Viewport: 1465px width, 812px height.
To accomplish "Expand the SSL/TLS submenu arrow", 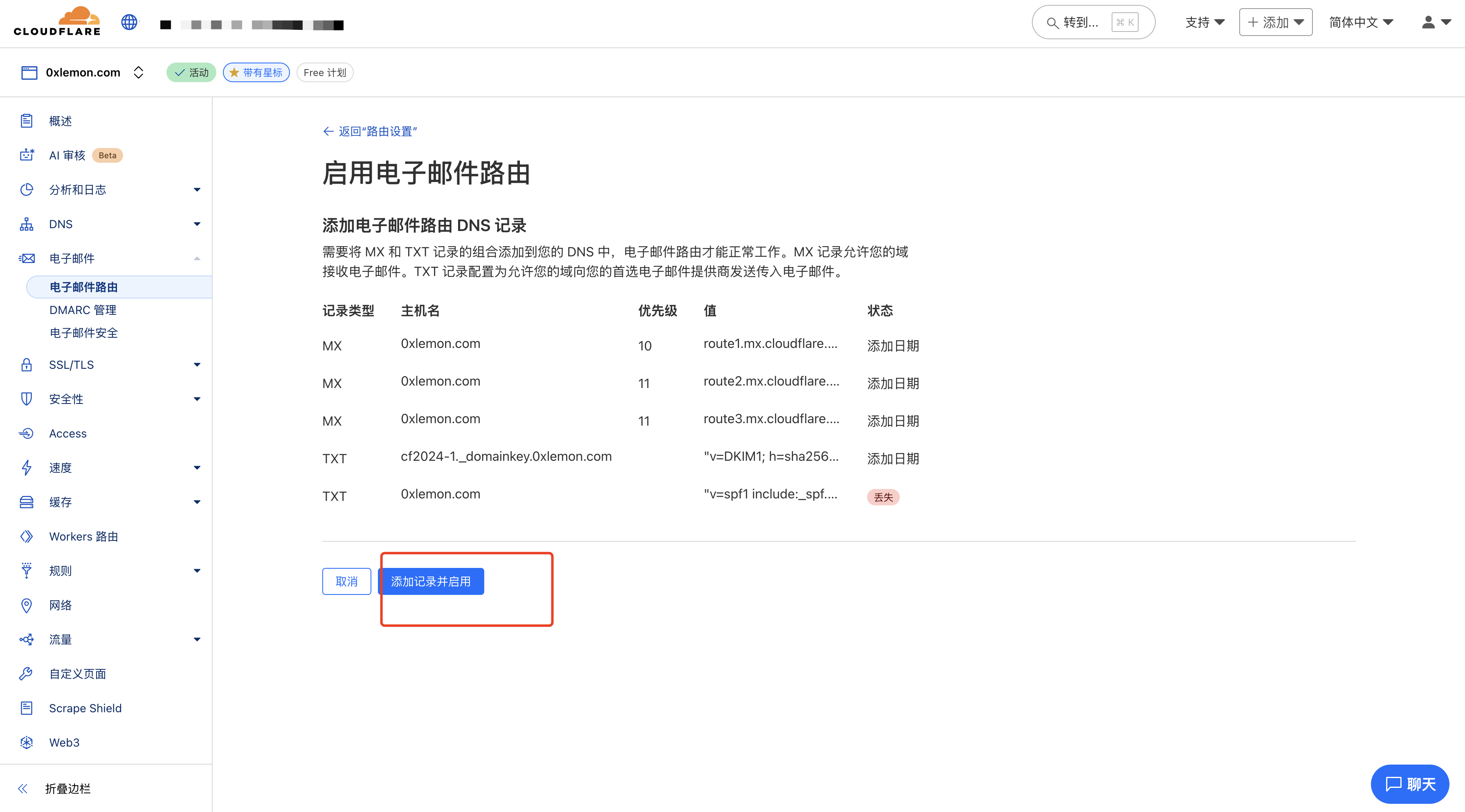I will coord(197,364).
